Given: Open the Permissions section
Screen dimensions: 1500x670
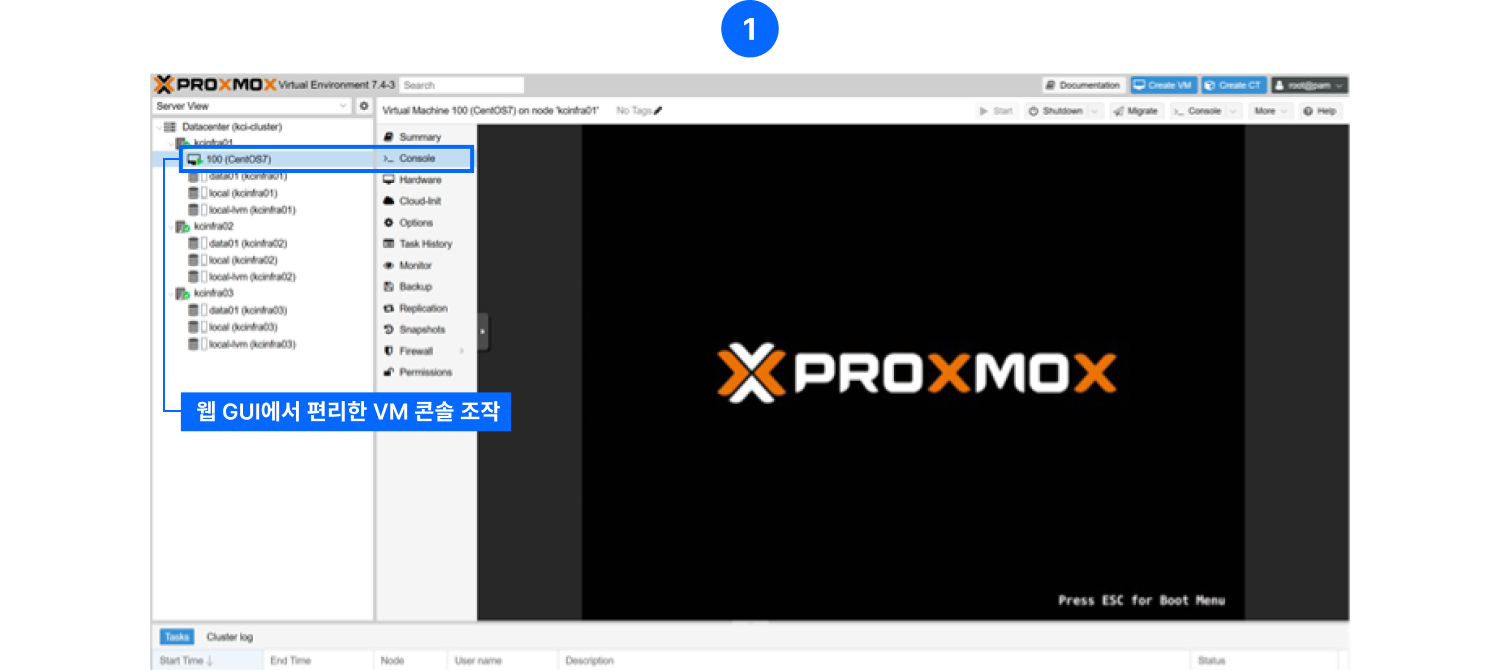Looking at the screenshot, I should pos(425,372).
